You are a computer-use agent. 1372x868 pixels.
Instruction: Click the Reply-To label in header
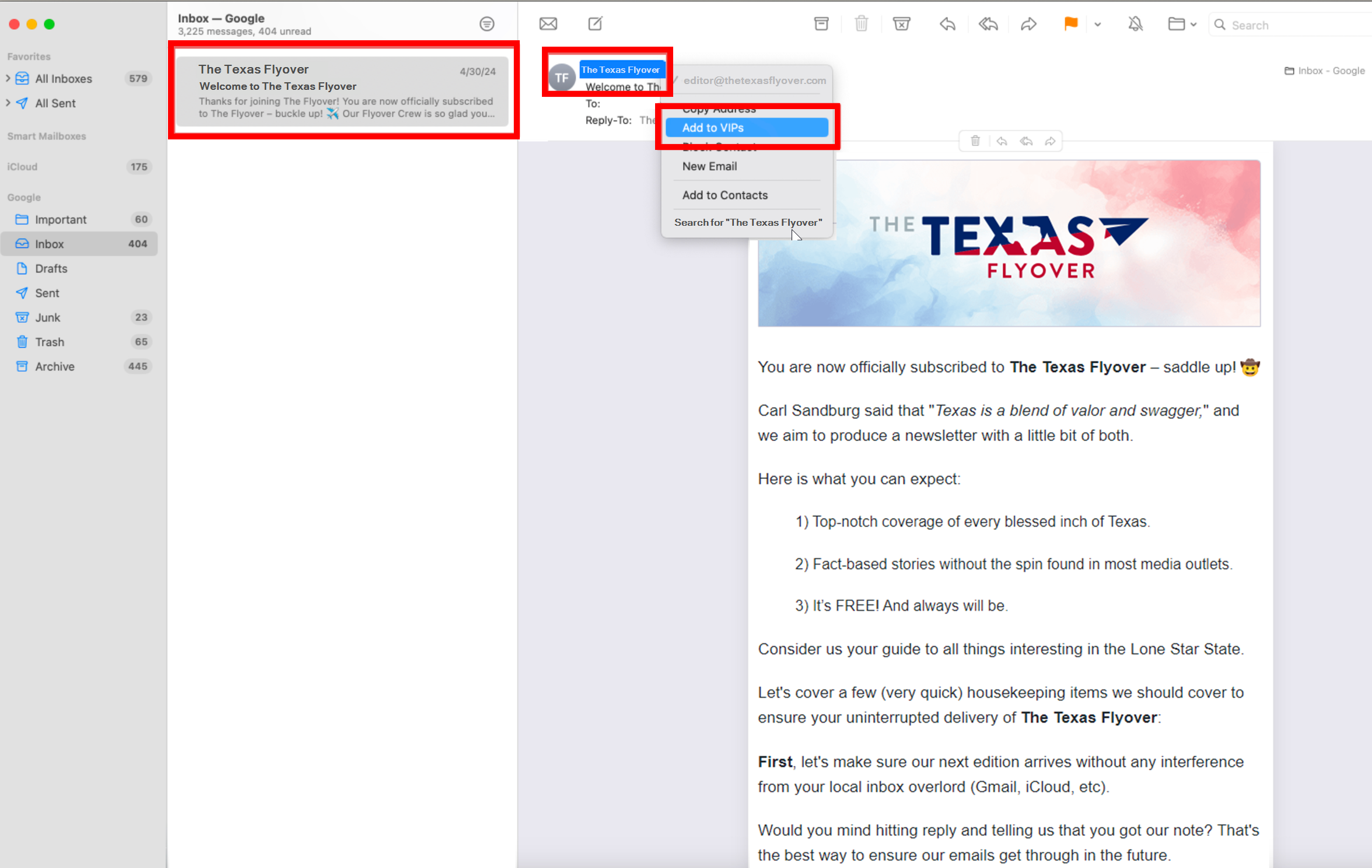(608, 120)
